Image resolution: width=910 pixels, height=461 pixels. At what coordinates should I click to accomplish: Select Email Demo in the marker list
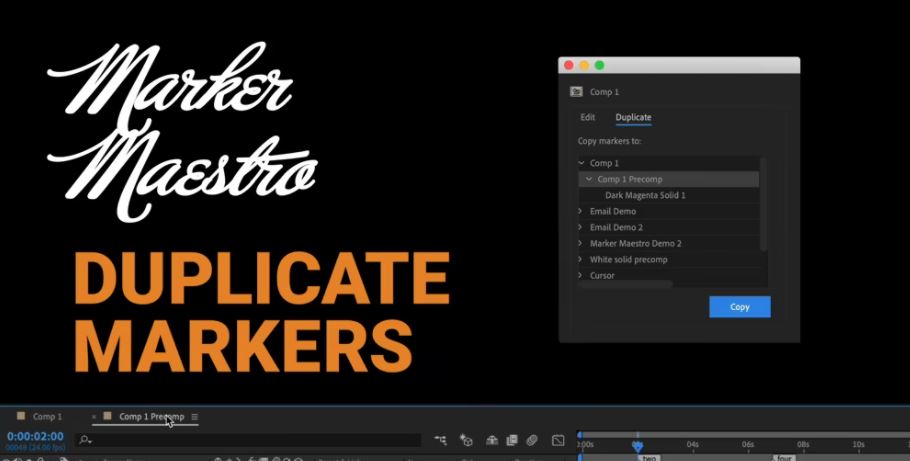[613, 211]
